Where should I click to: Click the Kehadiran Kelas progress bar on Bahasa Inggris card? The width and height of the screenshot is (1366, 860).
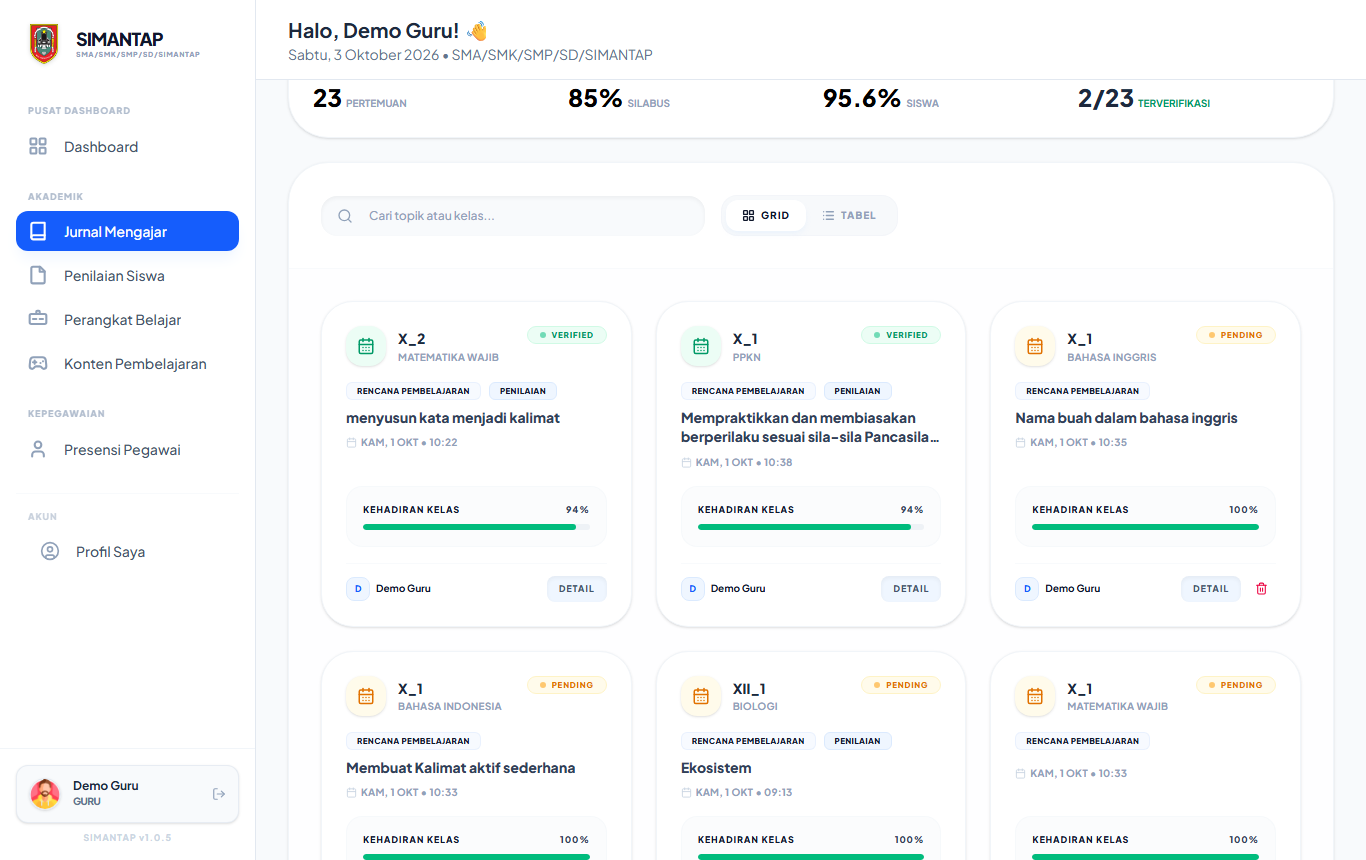(x=1145, y=527)
